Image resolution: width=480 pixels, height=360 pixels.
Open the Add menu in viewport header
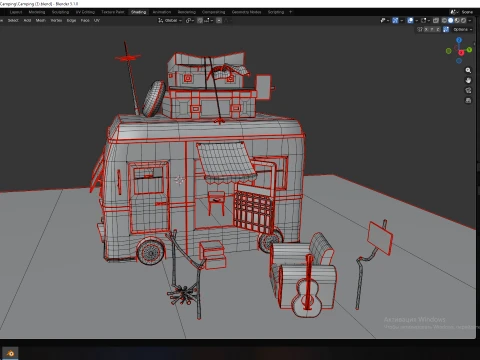pyautogui.click(x=27, y=20)
